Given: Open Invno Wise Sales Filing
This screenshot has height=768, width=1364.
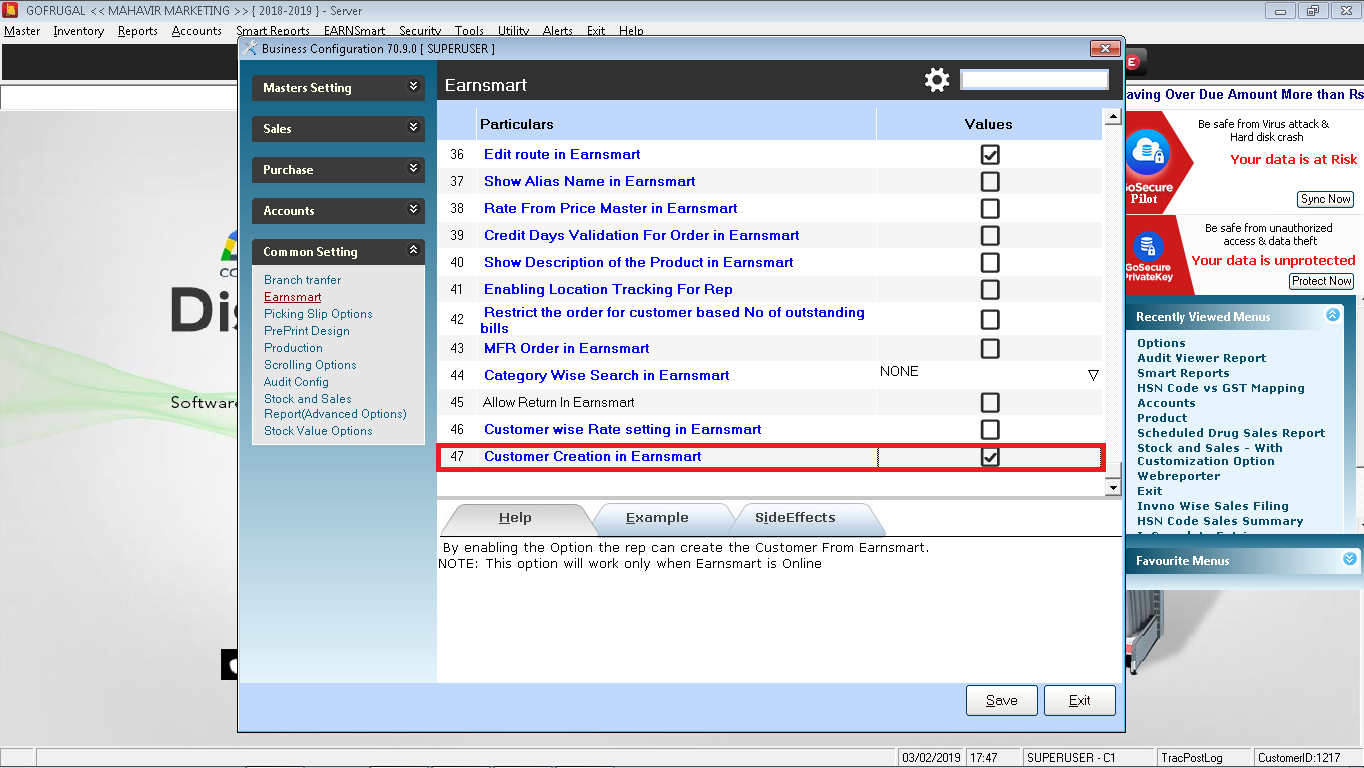Looking at the screenshot, I should coord(1213,506).
